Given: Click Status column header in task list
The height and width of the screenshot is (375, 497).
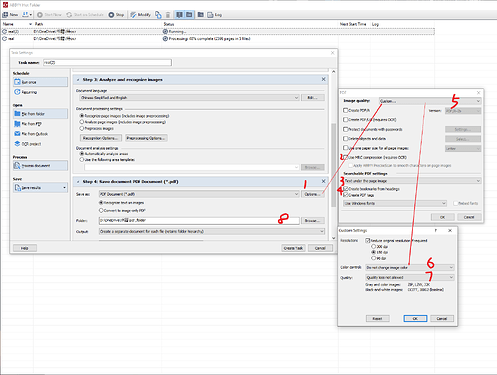Looking at the screenshot, I should point(169,24).
